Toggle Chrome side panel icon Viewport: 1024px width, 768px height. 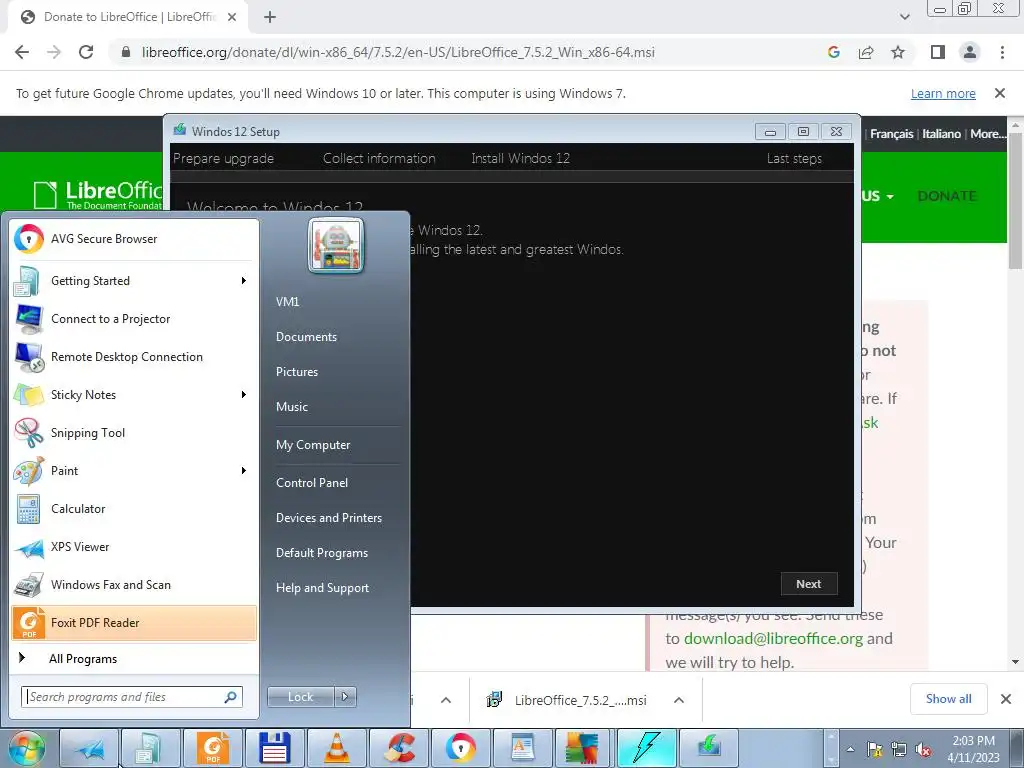click(x=938, y=52)
